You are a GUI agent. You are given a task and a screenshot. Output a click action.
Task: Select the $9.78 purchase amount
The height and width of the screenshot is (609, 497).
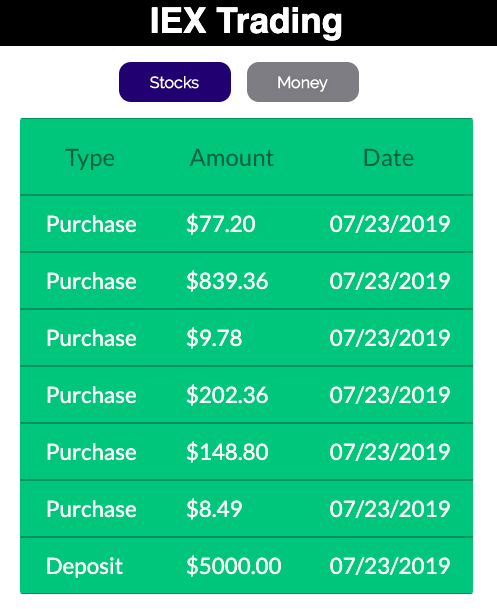(214, 338)
